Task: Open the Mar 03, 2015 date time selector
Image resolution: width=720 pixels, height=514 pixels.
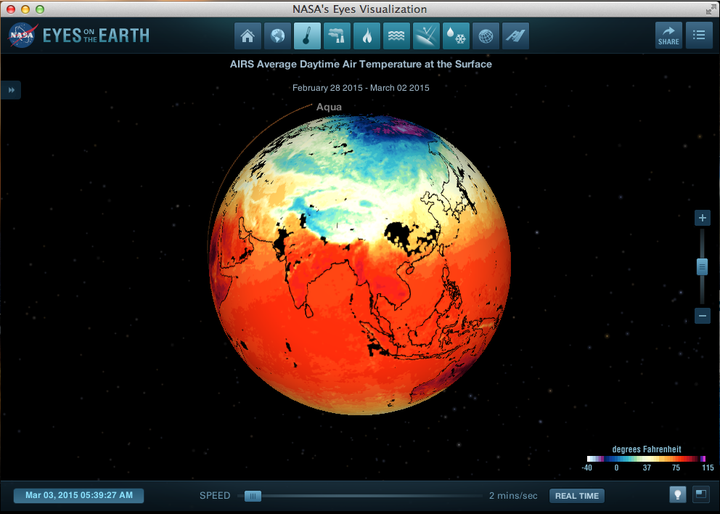Action: coord(79,496)
